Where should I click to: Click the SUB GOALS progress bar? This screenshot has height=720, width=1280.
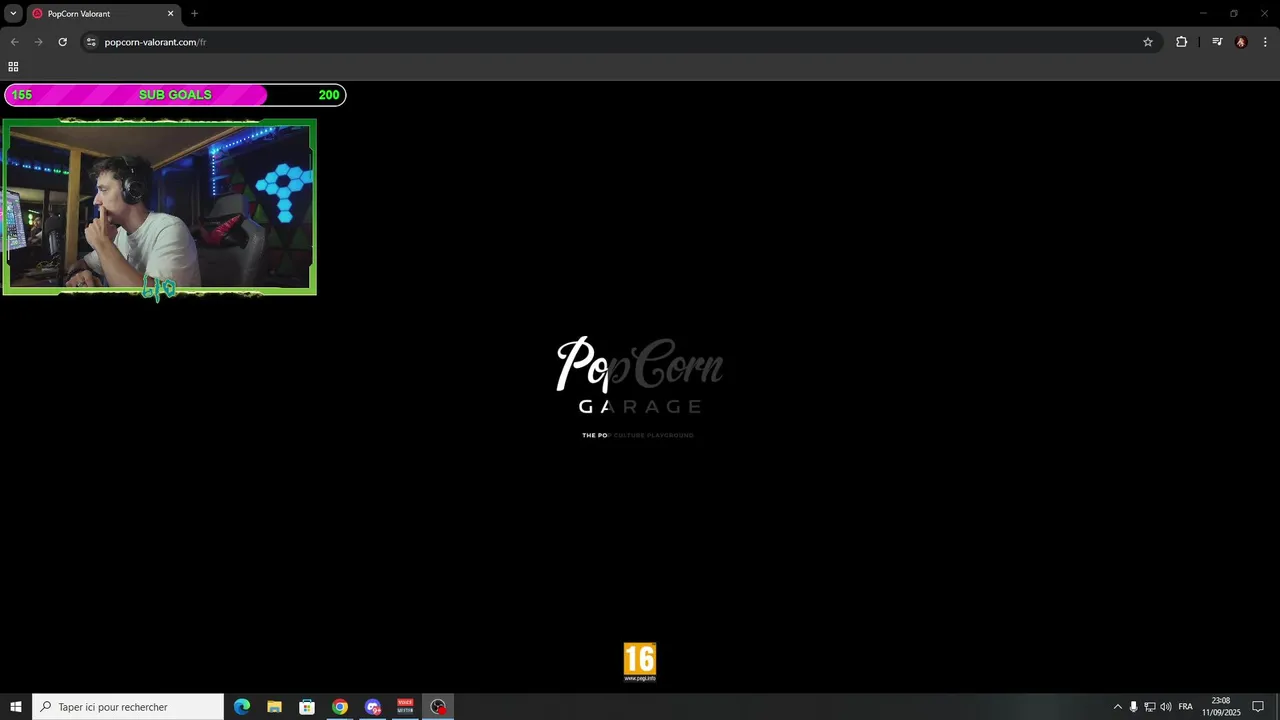pyautogui.click(x=175, y=95)
